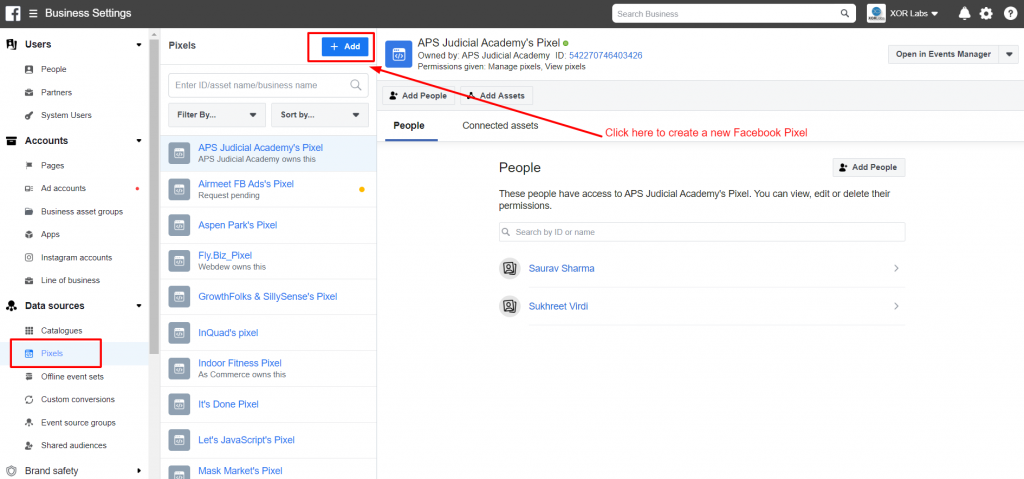The width and height of the screenshot is (1024, 479).
Task: Click the Catalogues grid icon
Action: coord(29,331)
